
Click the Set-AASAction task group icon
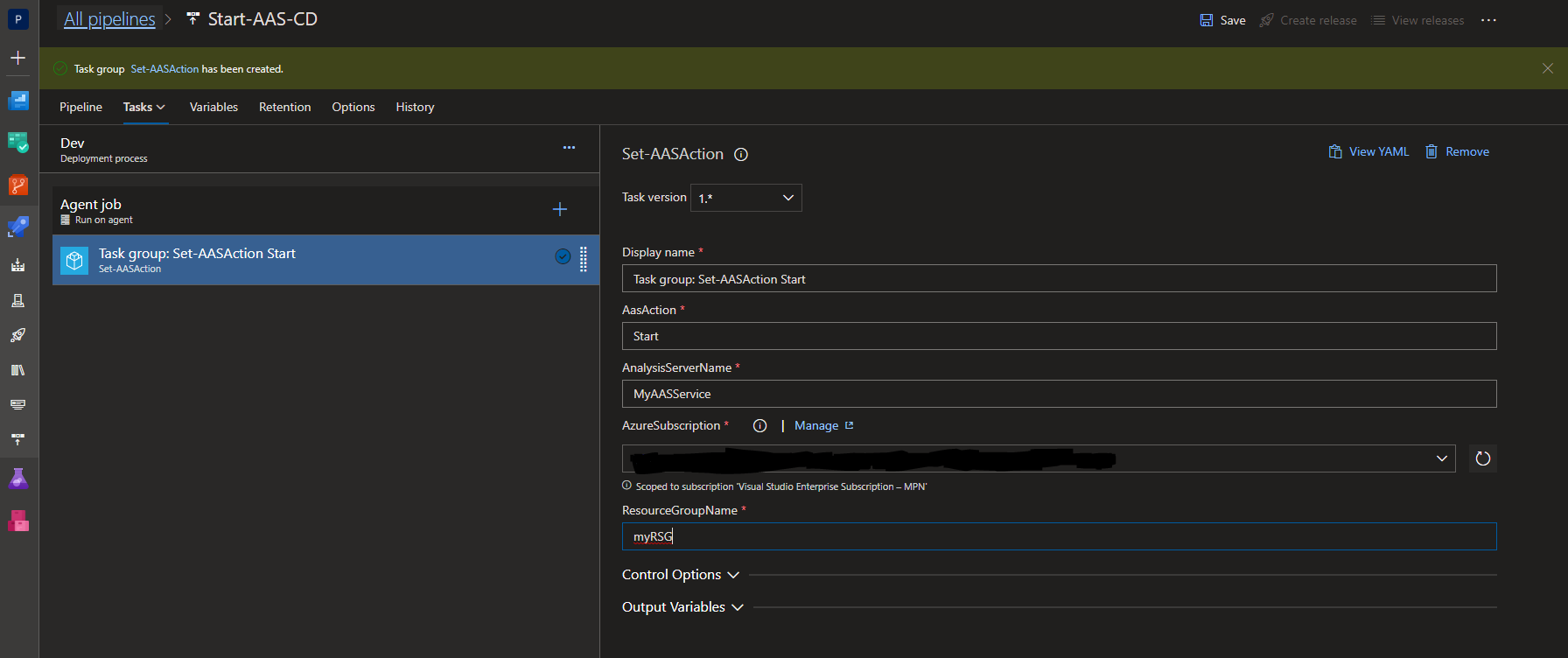coord(74,260)
